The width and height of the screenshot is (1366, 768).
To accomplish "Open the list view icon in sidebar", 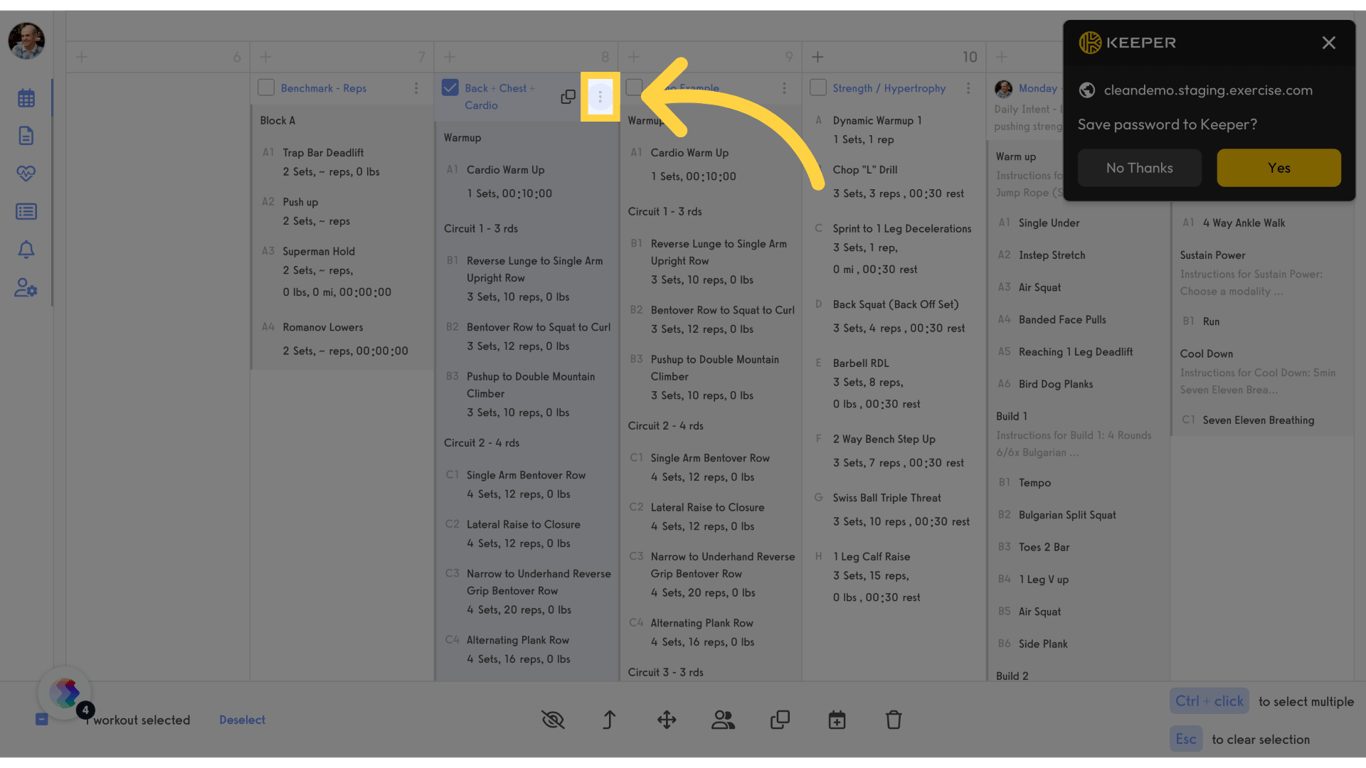I will point(26,212).
